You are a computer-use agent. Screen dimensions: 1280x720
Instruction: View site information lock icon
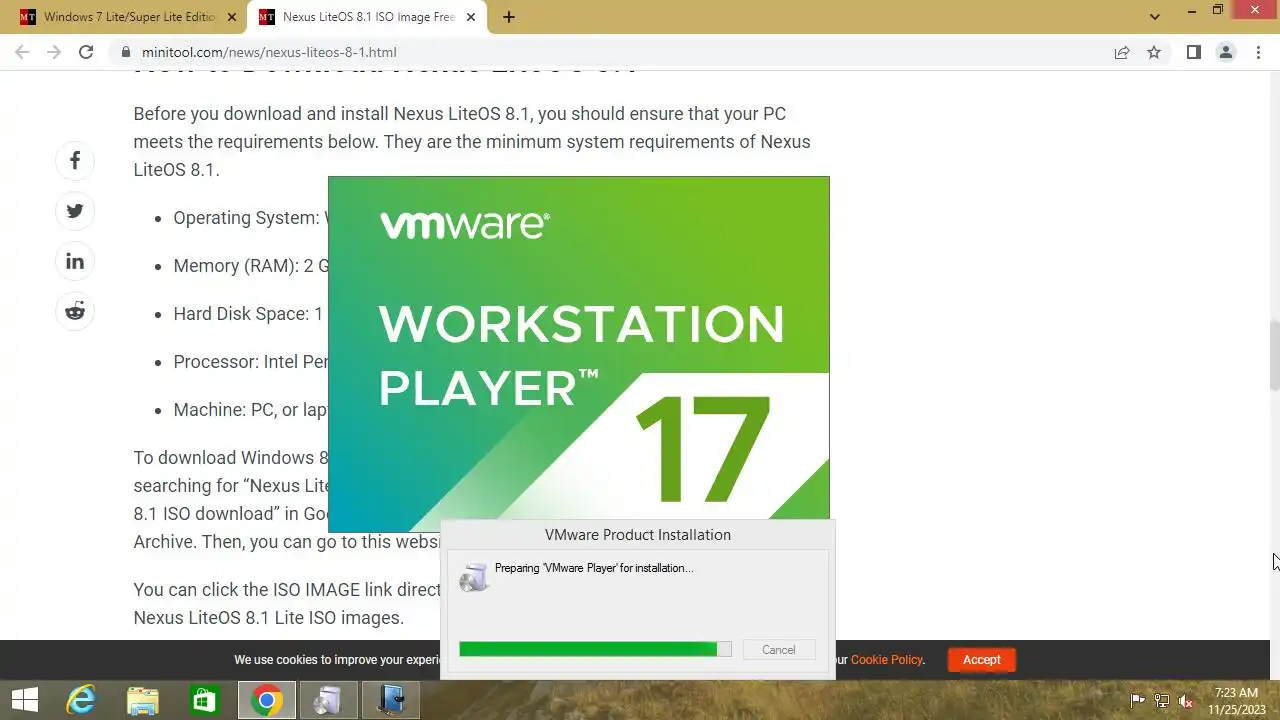[x=126, y=52]
